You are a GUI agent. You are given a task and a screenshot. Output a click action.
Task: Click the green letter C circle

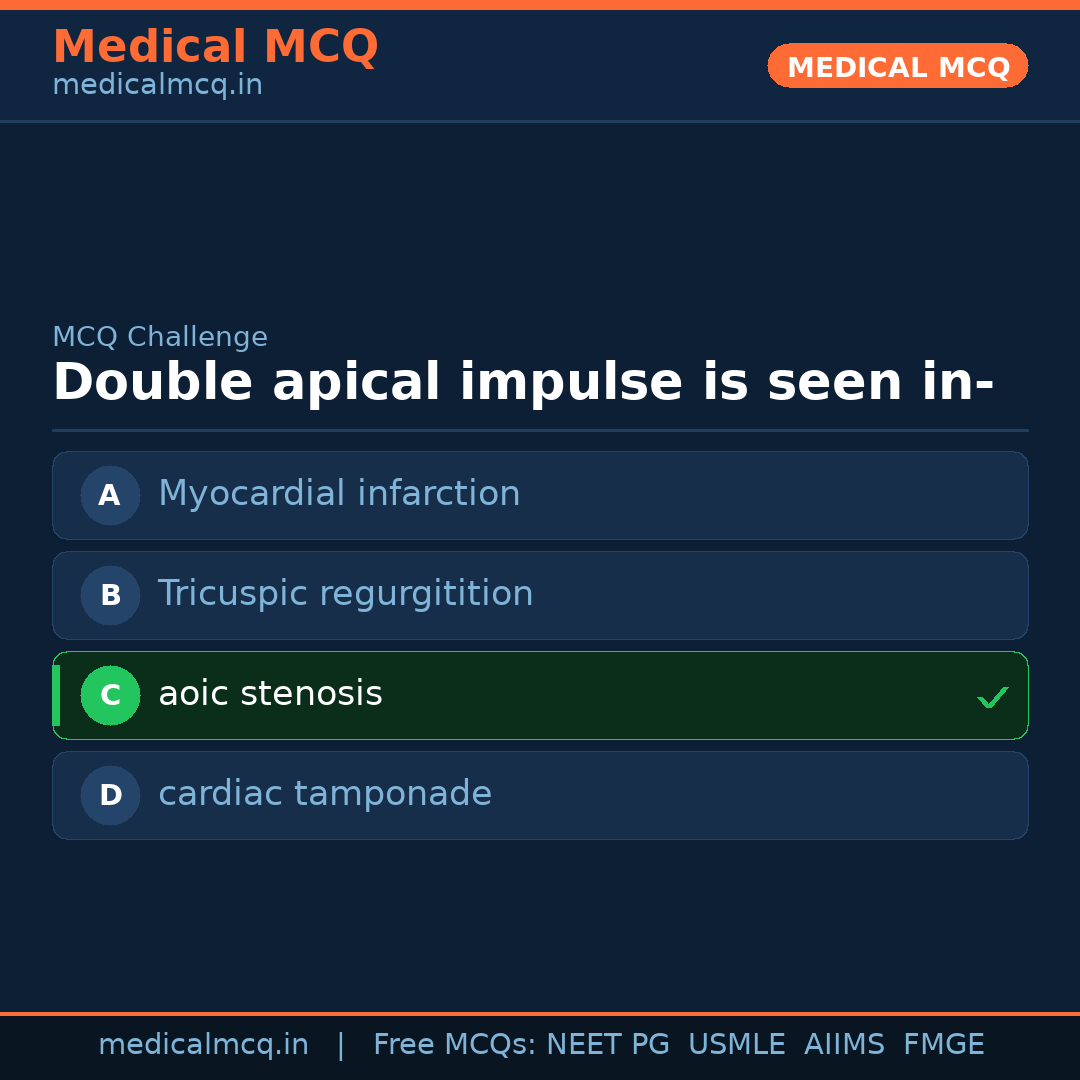pyautogui.click(x=110, y=695)
